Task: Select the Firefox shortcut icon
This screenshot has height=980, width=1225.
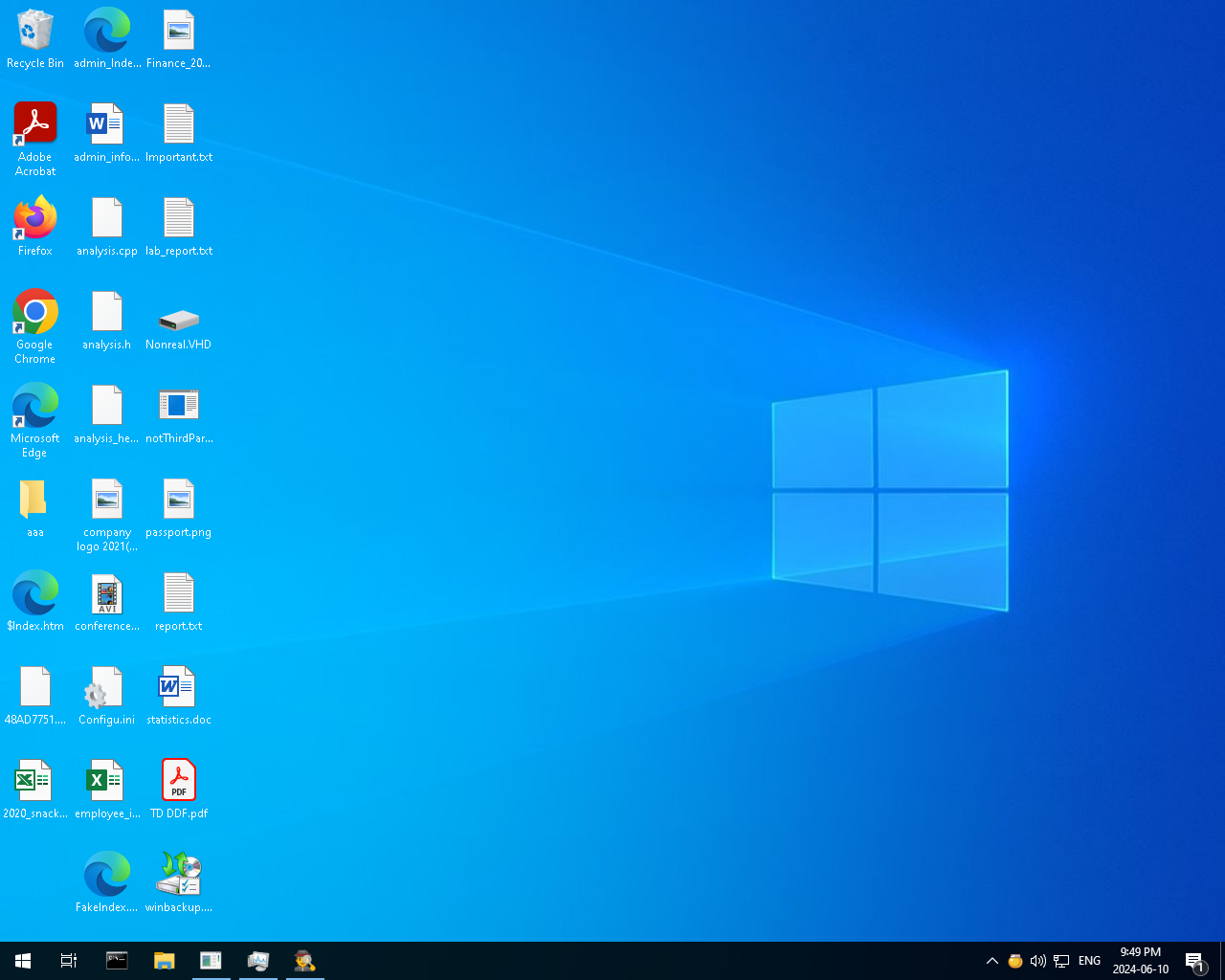Action: tap(35, 227)
